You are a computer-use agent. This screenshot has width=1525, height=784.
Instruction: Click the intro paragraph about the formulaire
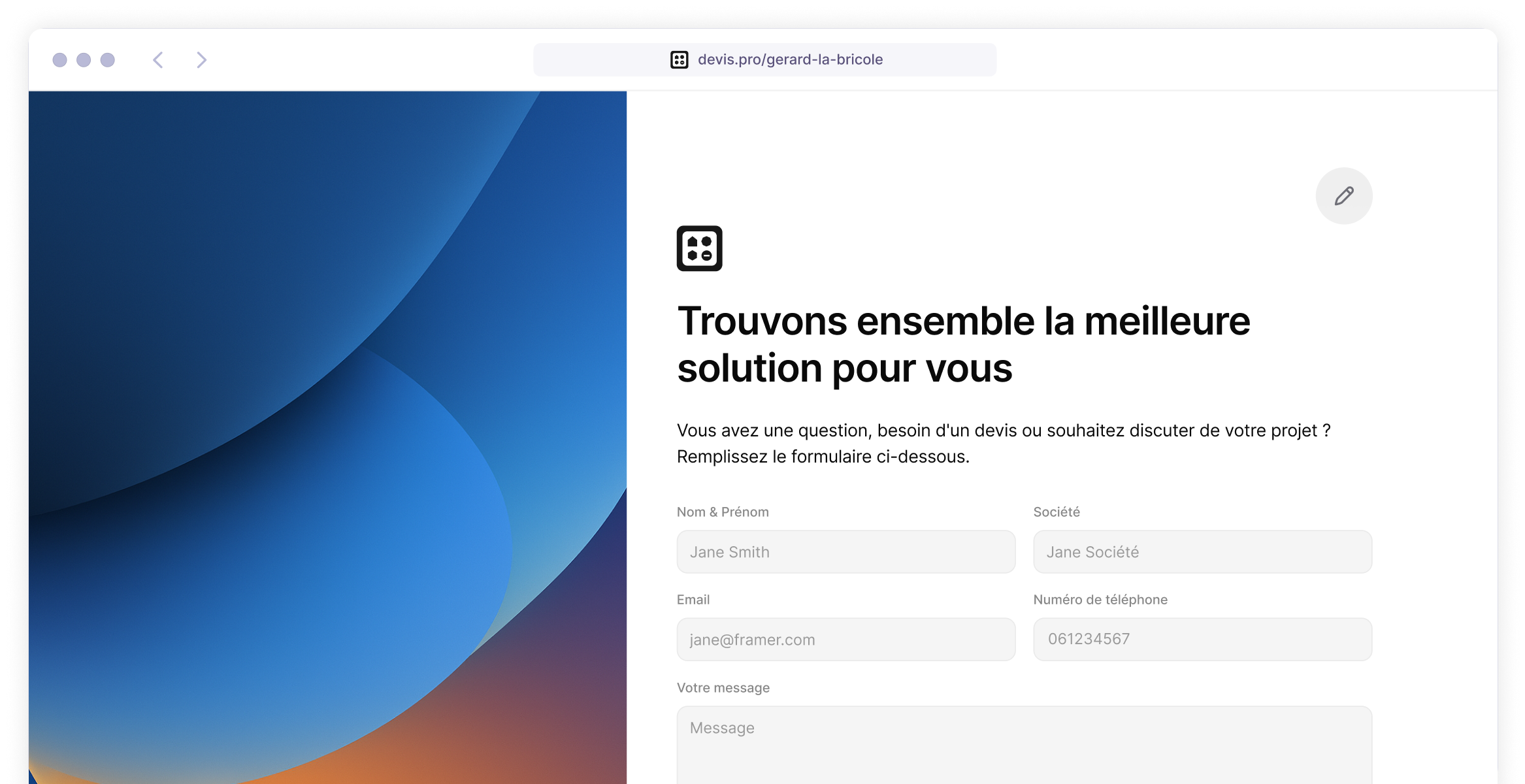click(x=1003, y=443)
